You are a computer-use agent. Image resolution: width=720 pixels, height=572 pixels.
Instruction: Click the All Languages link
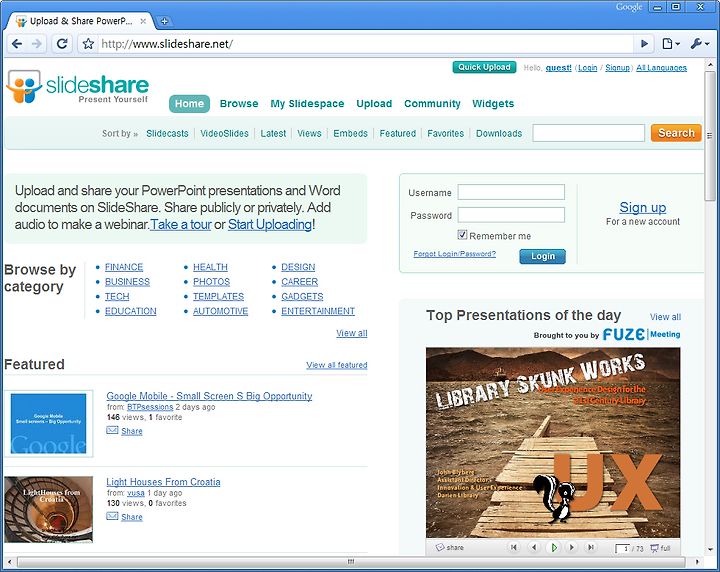pyautogui.click(x=661, y=68)
